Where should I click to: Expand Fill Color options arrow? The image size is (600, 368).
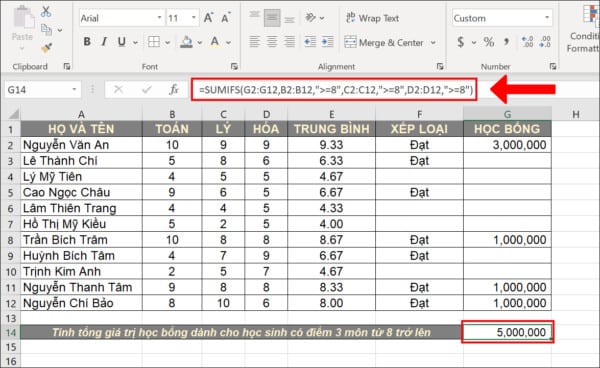pyautogui.click(x=200, y=42)
